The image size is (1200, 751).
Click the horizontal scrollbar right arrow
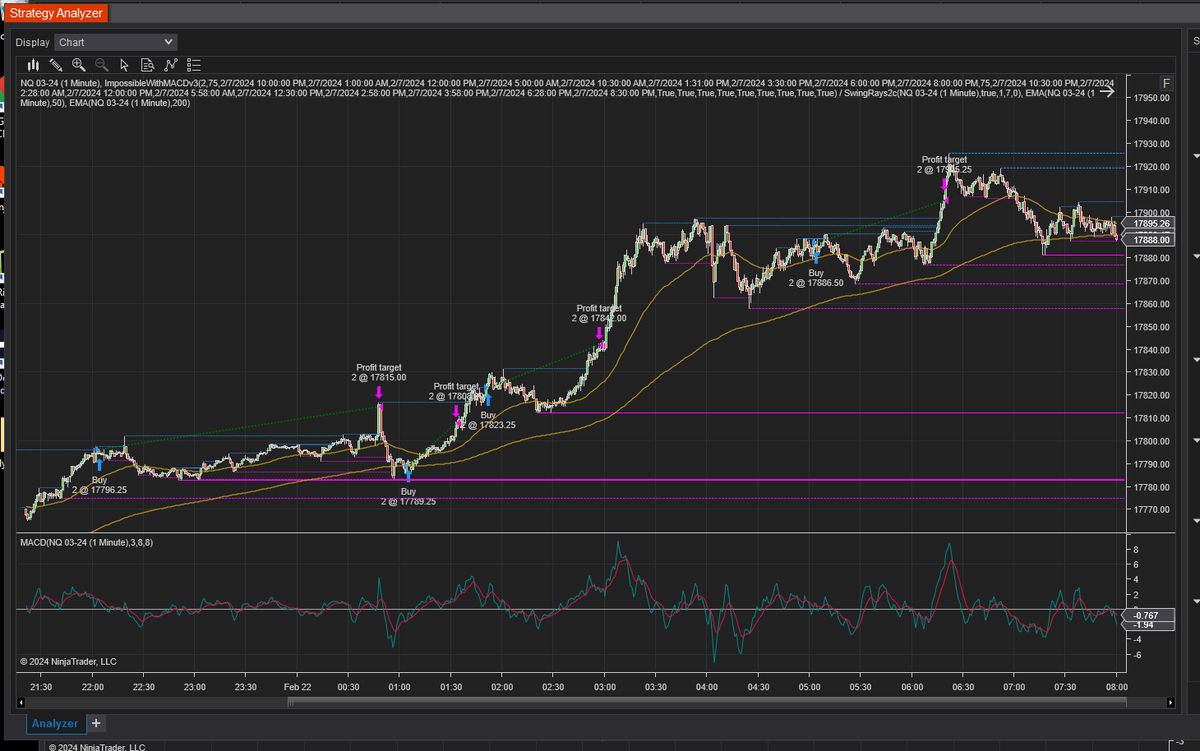[1171, 703]
